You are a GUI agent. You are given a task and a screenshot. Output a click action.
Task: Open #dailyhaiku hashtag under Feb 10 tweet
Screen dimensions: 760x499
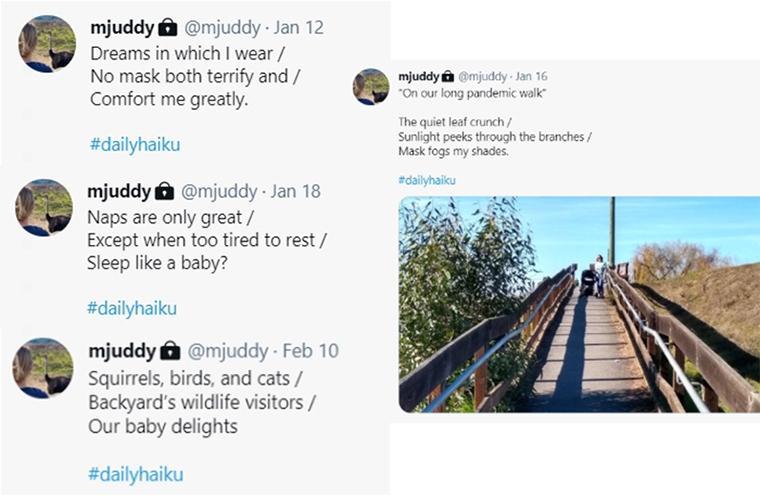[x=135, y=474]
